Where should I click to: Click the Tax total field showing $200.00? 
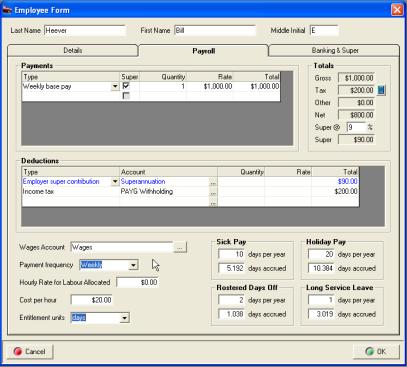pyautogui.click(x=356, y=90)
